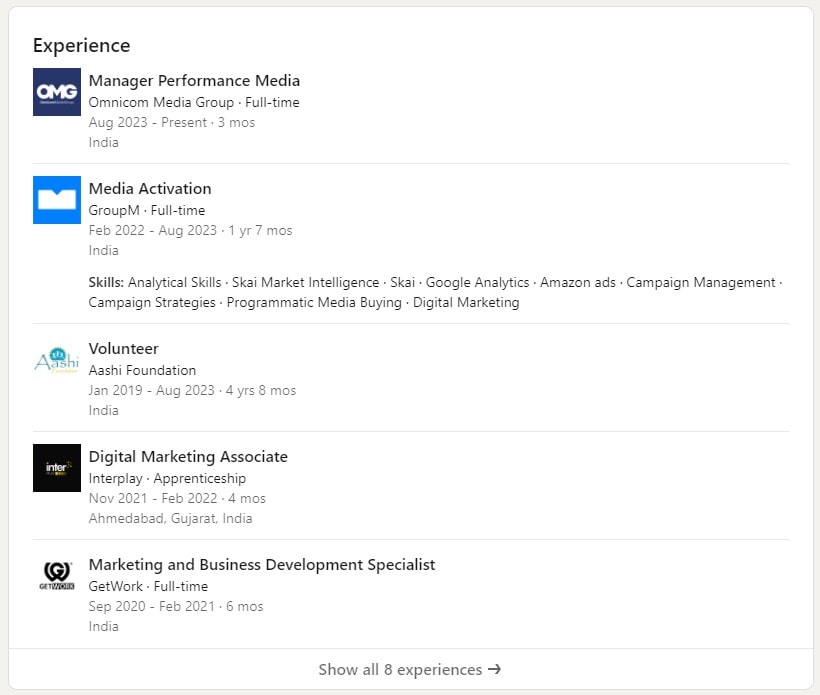Screen dimensions: 820x695
Task: Click the arrow icon beside Show all experiences
Action: [x=494, y=669]
